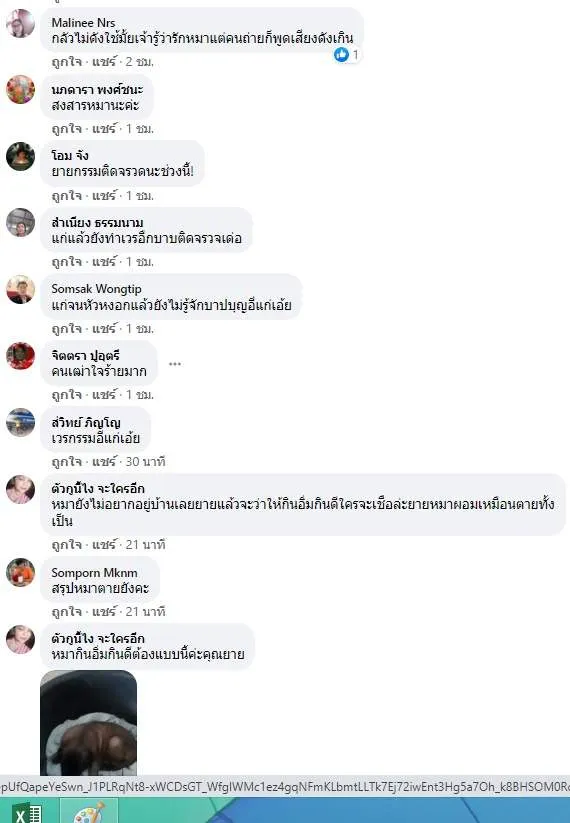Open three-dot options on จิตตรา ปุตตรี's comment
Screen dimensions: 570x823
pos(175,364)
